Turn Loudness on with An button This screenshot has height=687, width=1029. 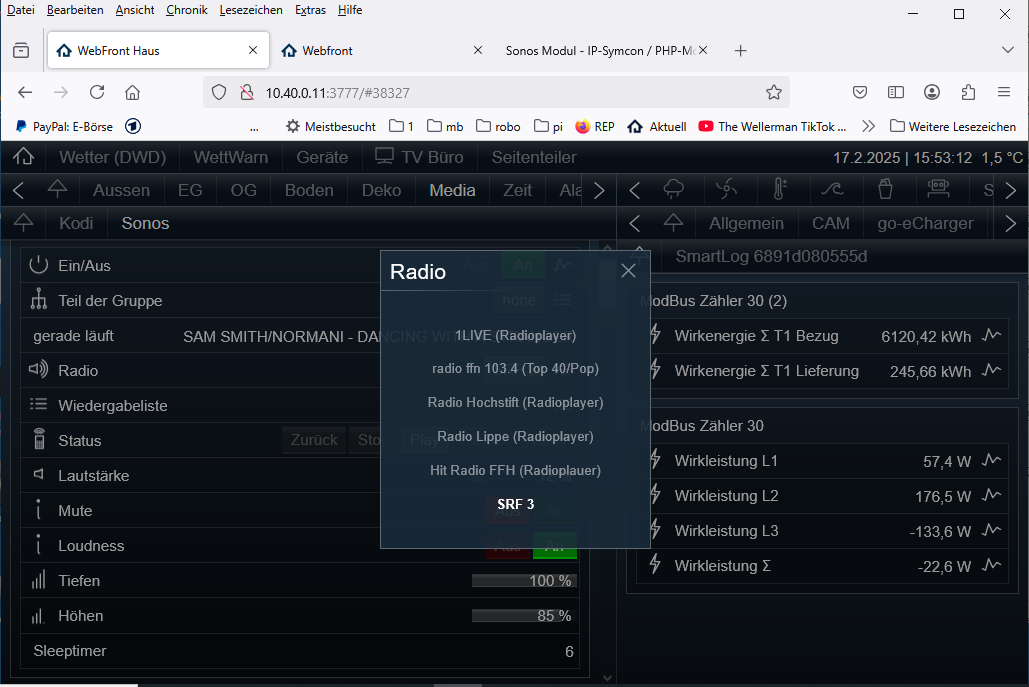tap(555, 546)
